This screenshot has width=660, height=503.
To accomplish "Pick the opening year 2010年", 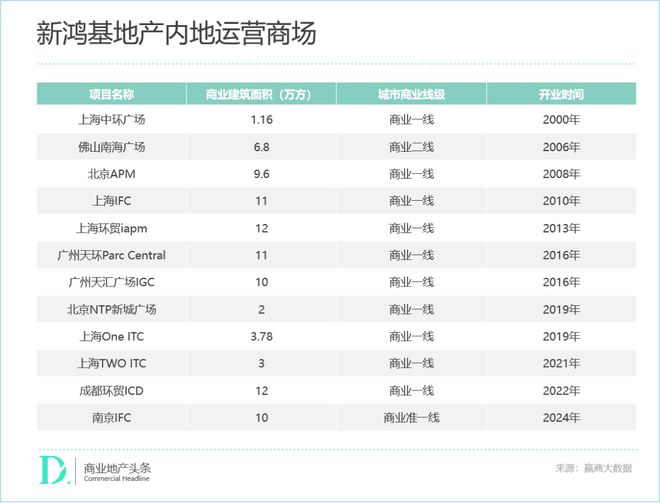I will click(561, 201).
